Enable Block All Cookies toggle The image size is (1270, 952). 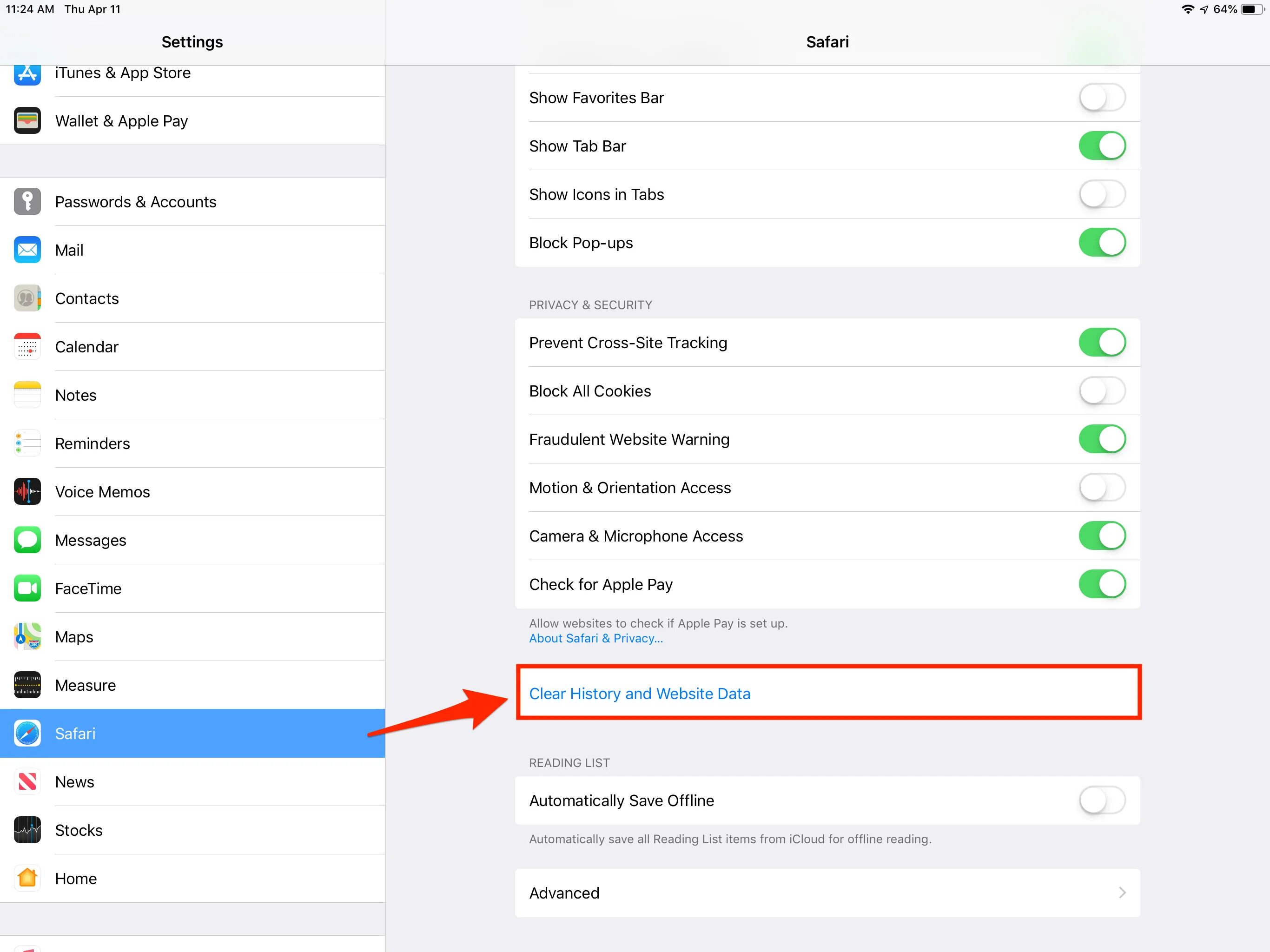(1100, 391)
